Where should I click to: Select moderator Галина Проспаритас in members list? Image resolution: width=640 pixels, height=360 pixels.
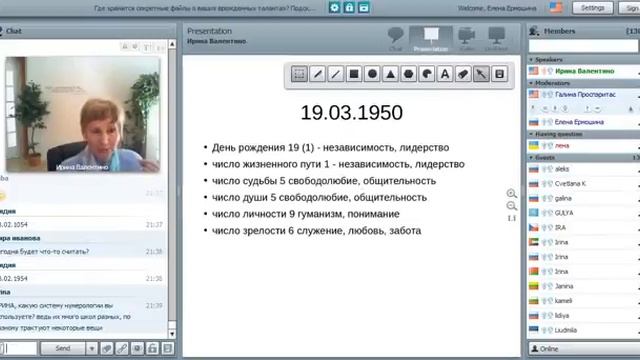(584, 95)
